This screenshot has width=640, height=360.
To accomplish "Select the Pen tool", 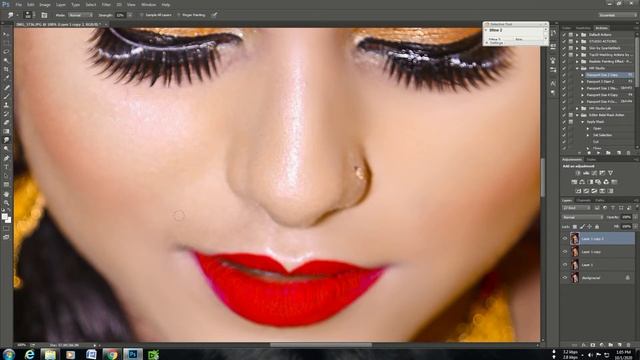I will [x=6, y=158].
